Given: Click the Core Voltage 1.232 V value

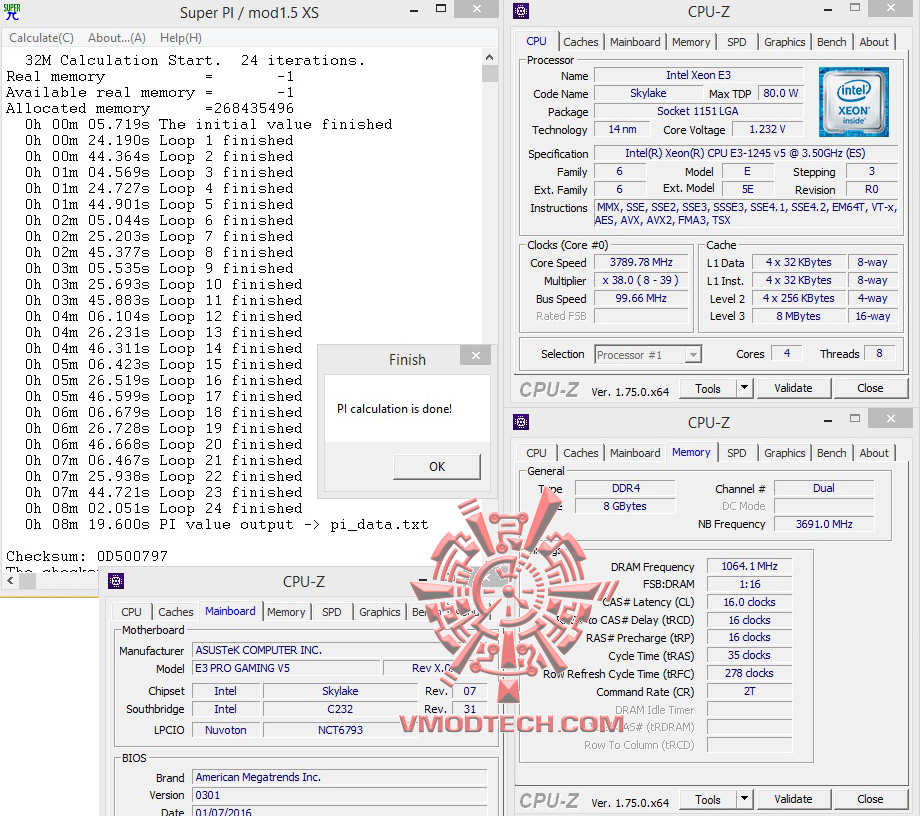Looking at the screenshot, I should (767, 129).
